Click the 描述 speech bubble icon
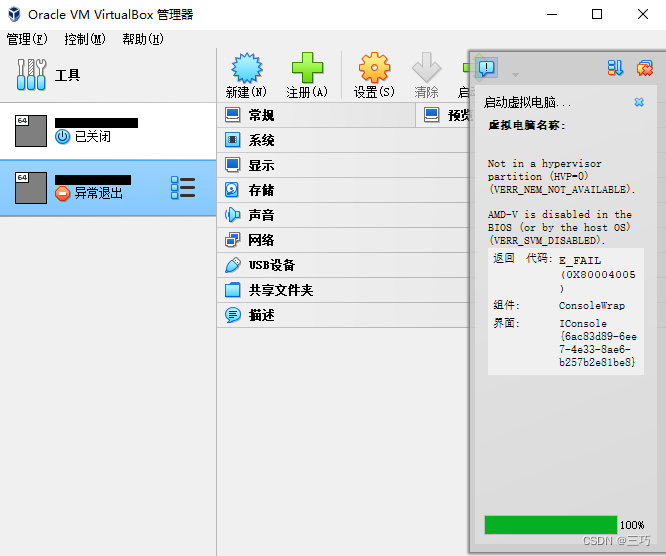 (232, 315)
